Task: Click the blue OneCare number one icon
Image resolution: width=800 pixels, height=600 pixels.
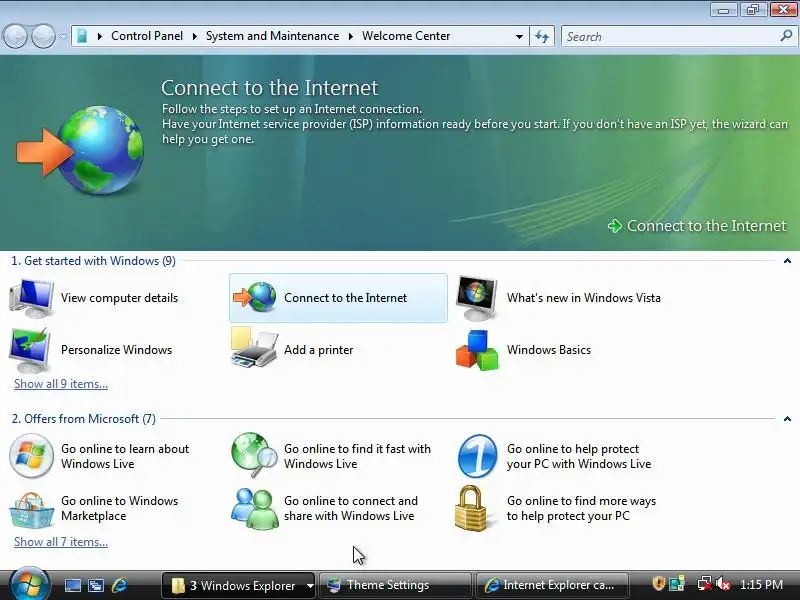Action: [x=477, y=456]
